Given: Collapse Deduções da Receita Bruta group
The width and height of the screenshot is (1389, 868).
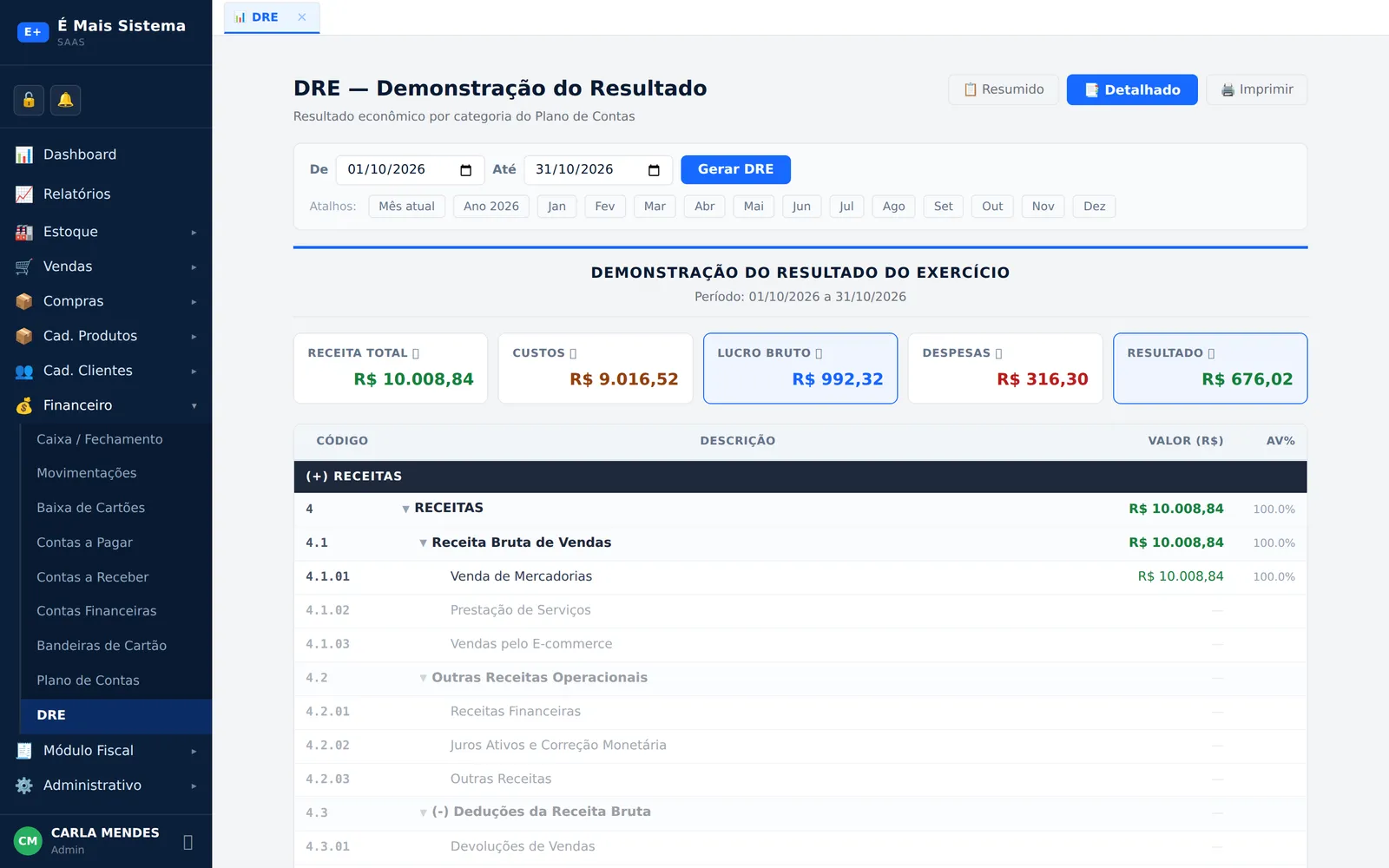Looking at the screenshot, I should pos(423,813).
